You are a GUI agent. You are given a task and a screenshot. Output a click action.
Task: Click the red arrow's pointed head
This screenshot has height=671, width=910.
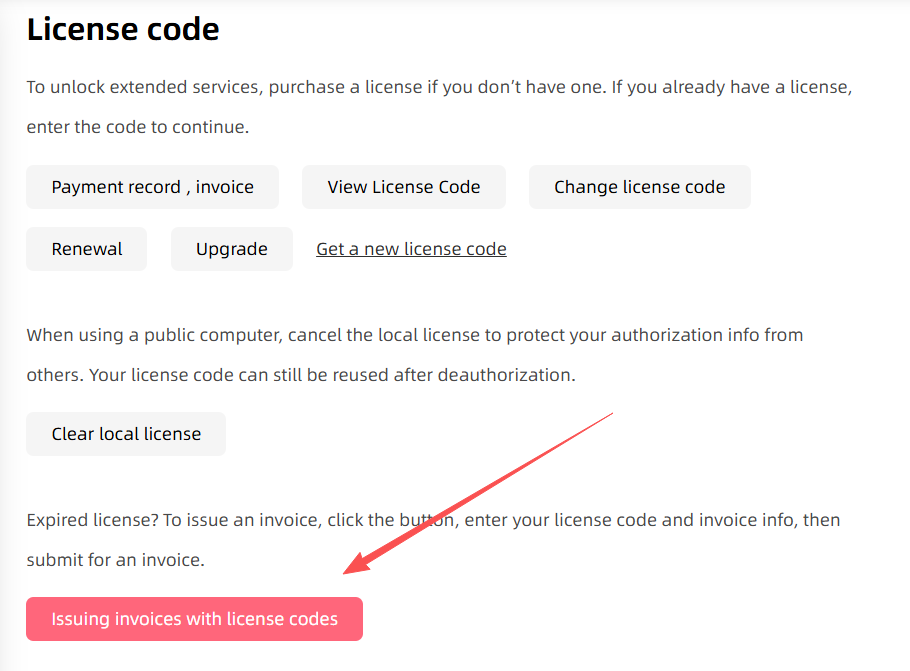point(349,571)
